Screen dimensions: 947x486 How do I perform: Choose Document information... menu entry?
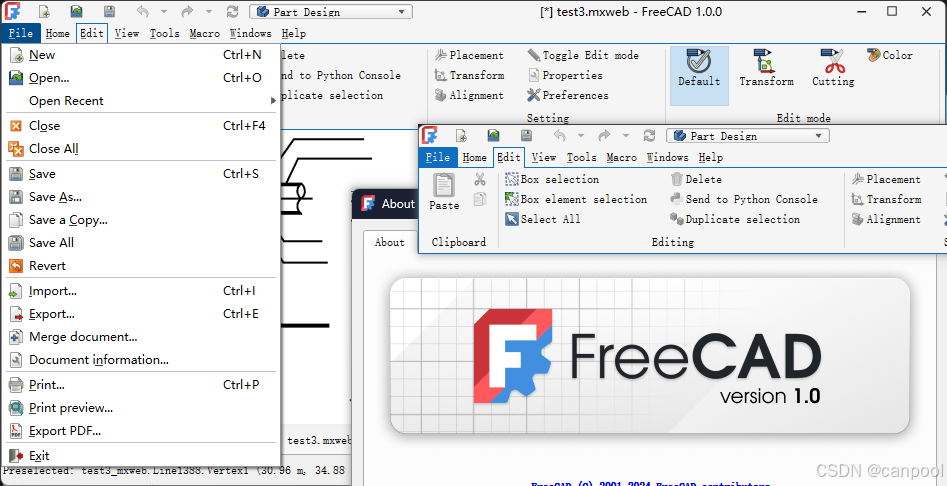click(x=141, y=360)
